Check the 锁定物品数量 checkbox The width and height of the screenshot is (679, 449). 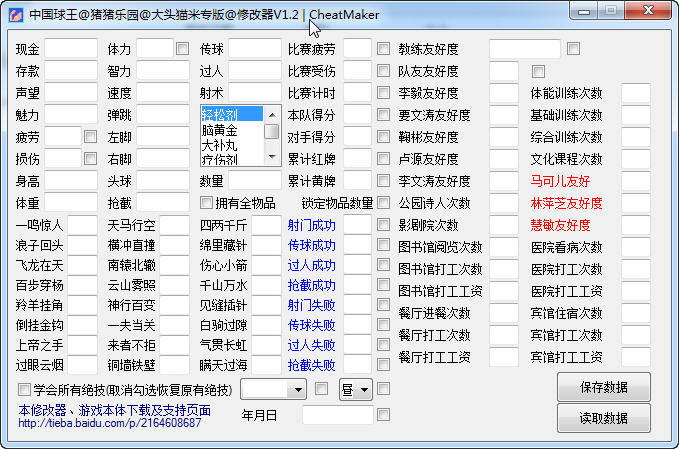click(x=383, y=202)
